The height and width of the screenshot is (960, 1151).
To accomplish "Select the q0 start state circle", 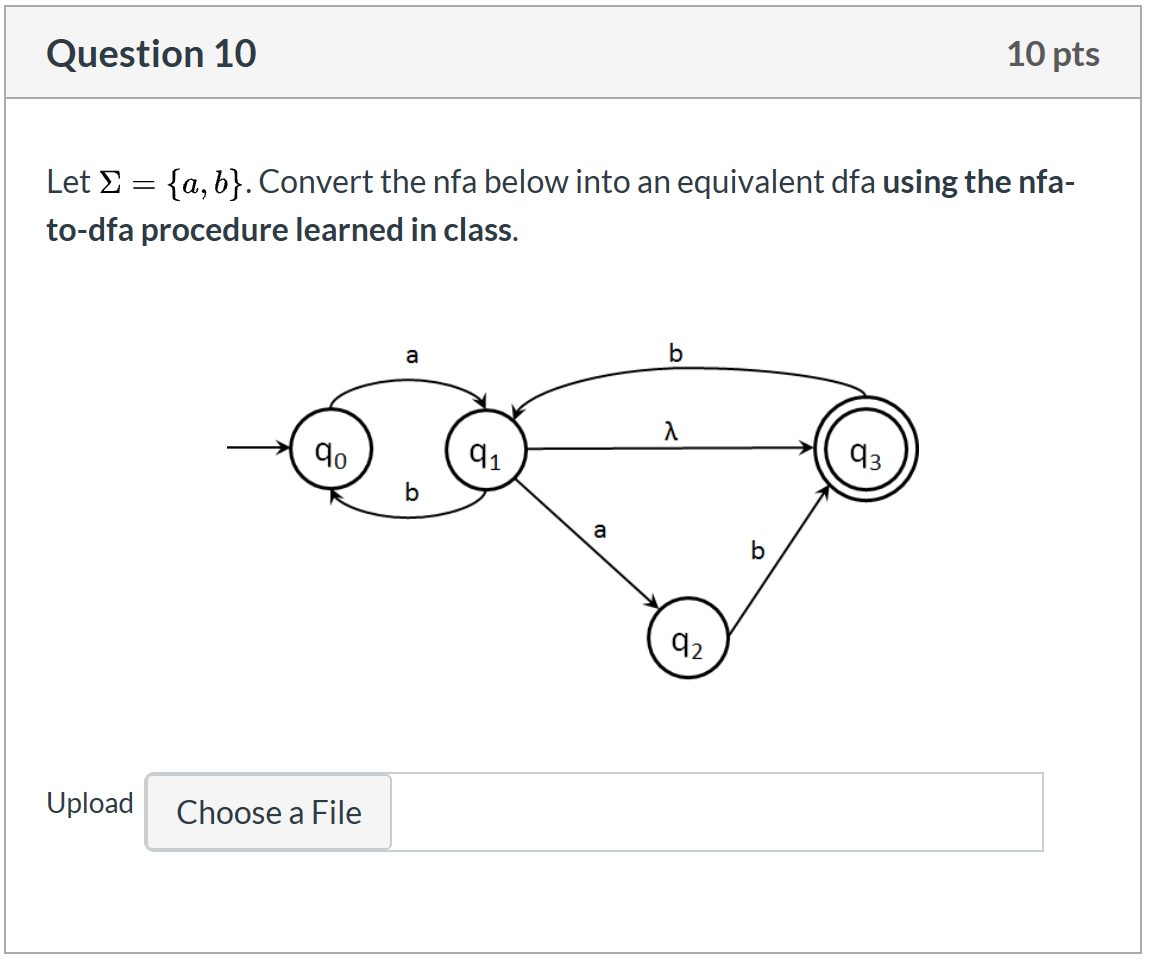I will (330, 450).
